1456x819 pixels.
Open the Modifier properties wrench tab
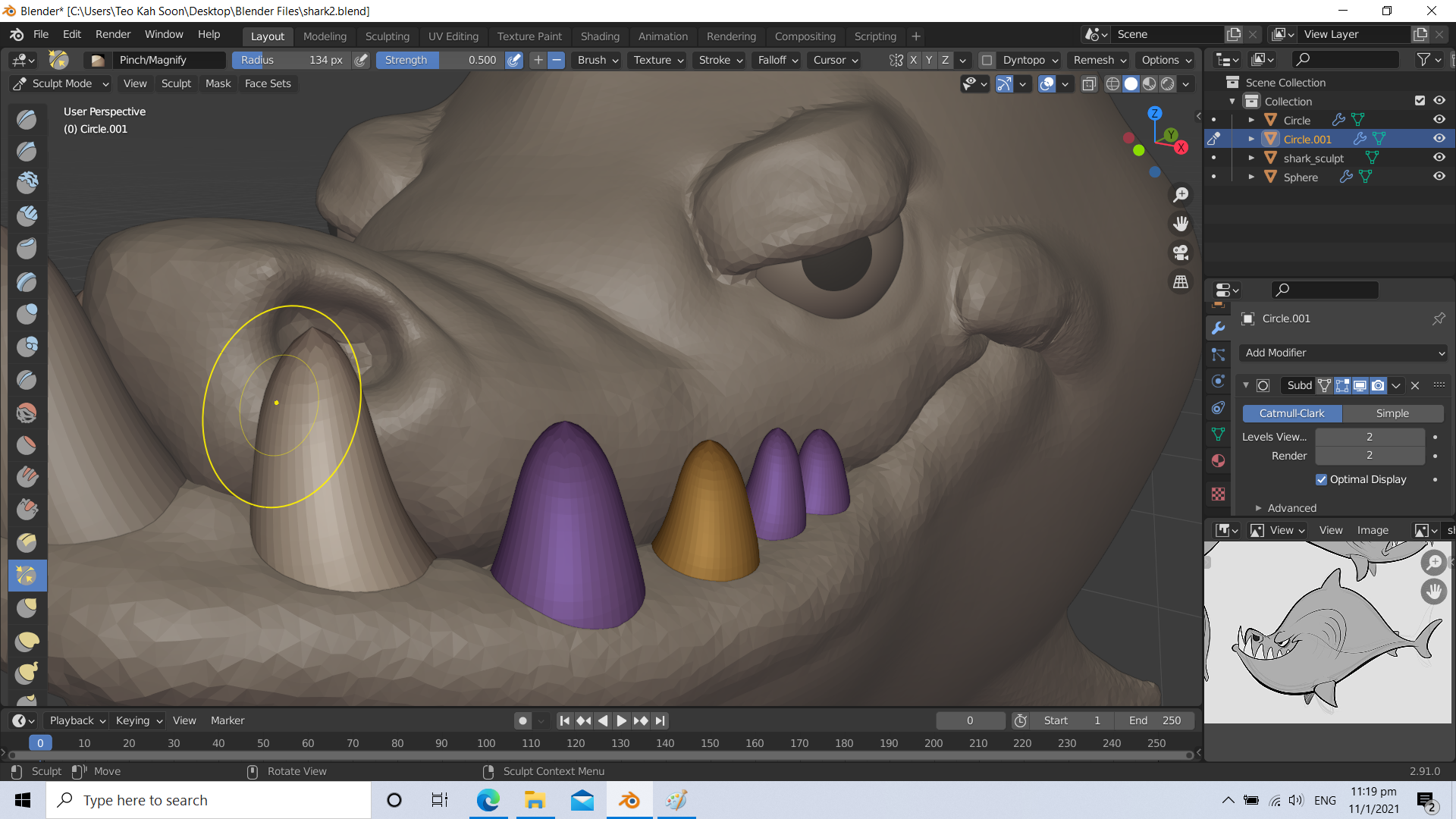pyautogui.click(x=1219, y=328)
